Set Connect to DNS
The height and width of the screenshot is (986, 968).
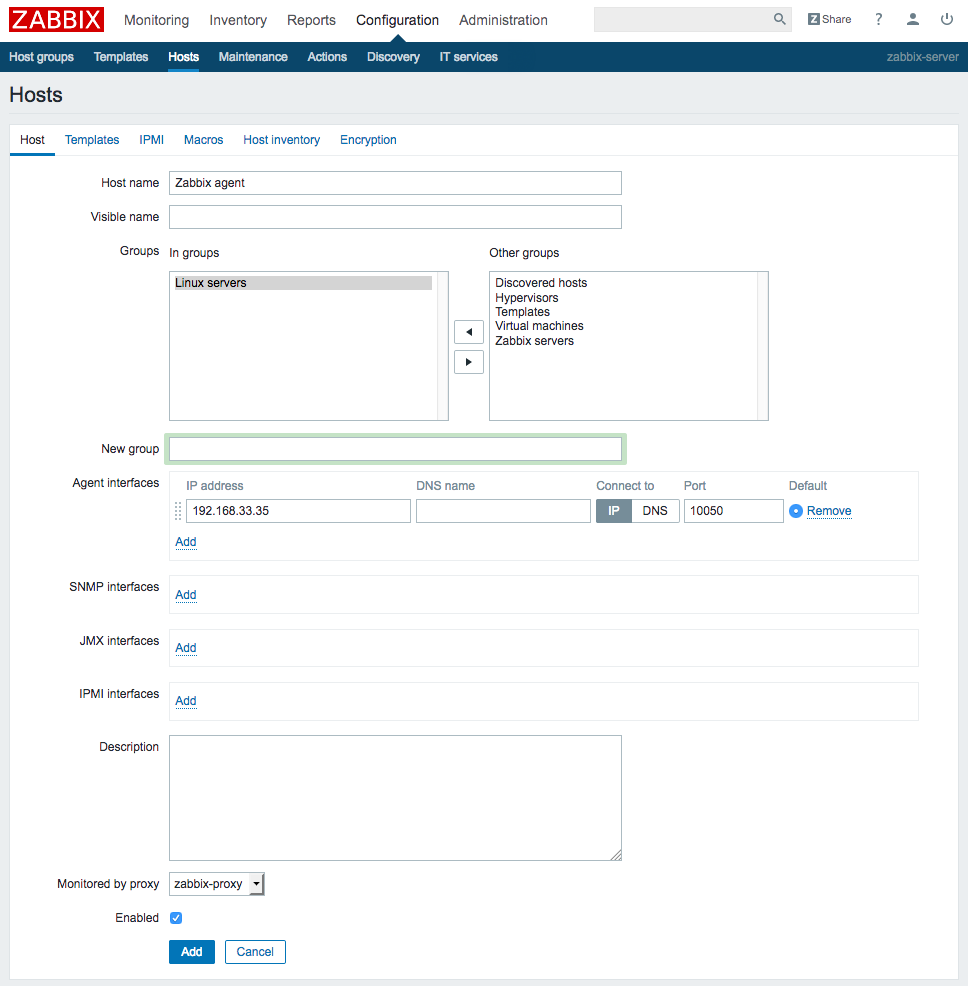(655, 511)
